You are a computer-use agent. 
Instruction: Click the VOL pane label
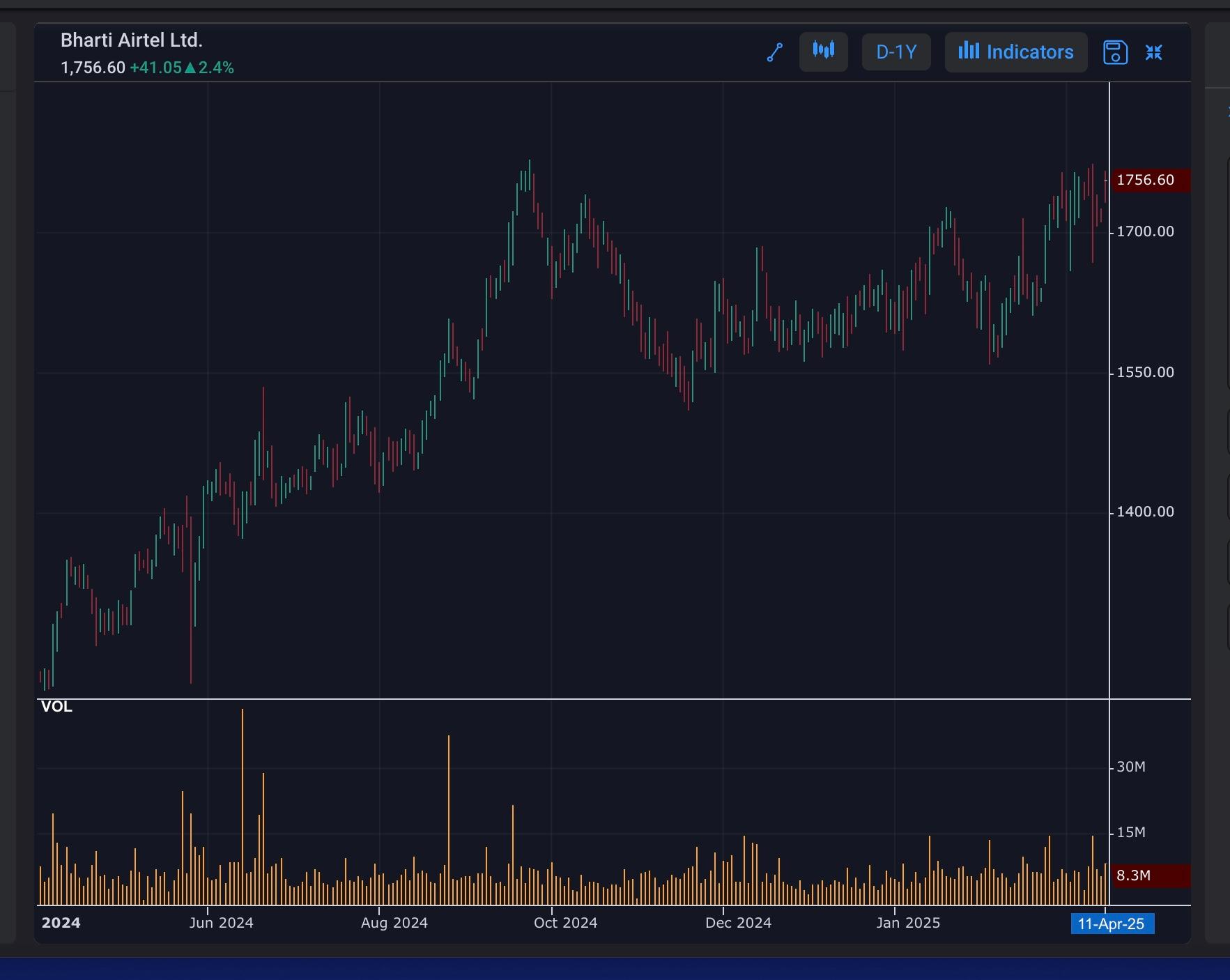coord(56,707)
